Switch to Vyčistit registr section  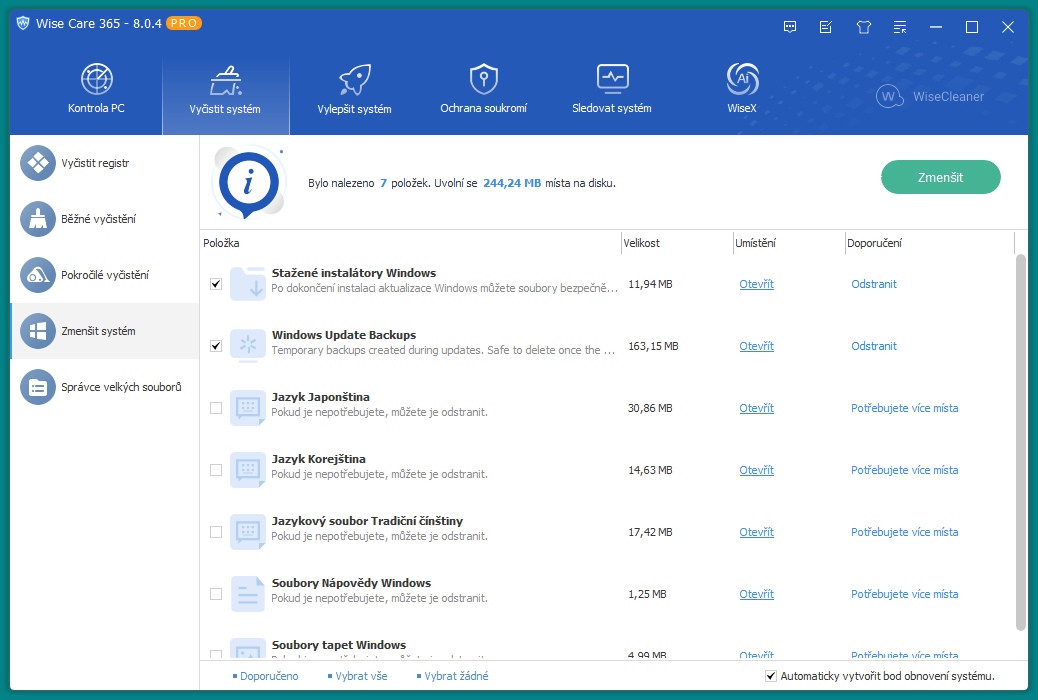click(105, 163)
